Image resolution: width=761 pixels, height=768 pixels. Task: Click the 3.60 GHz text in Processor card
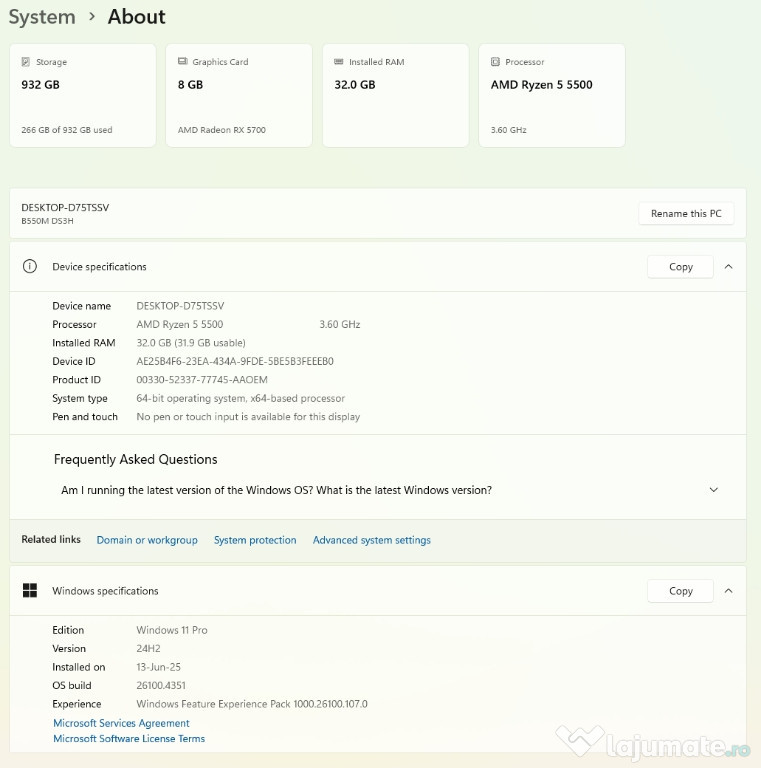pyautogui.click(x=509, y=130)
